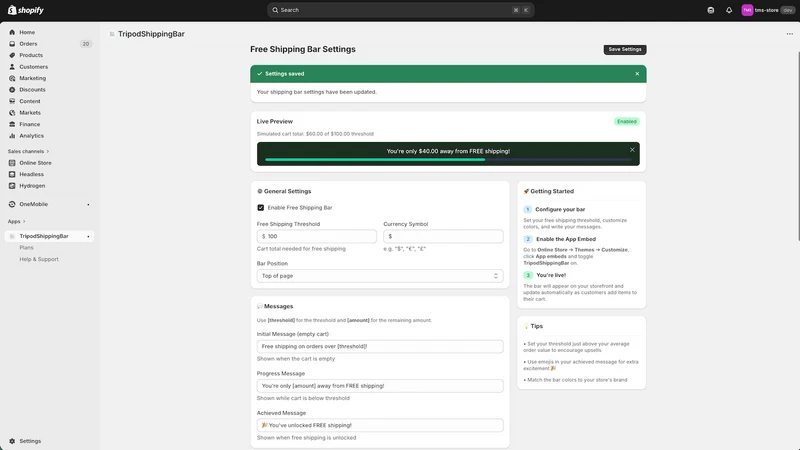The image size is (800, 450).
Task: Open the Discounts icon
Action: coord(12,90)
